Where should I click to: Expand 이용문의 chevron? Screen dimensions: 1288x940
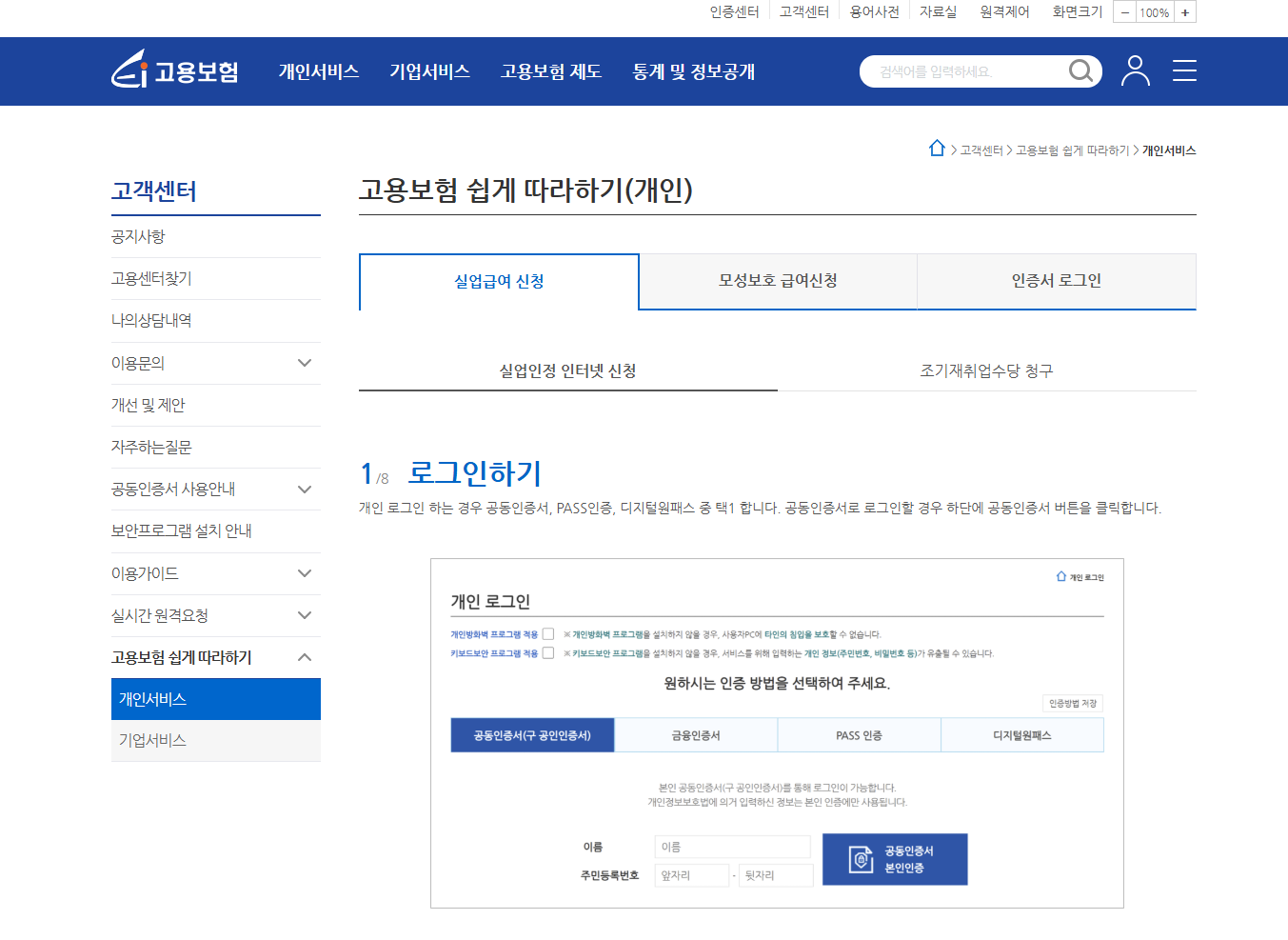click(x=305, y=363)
